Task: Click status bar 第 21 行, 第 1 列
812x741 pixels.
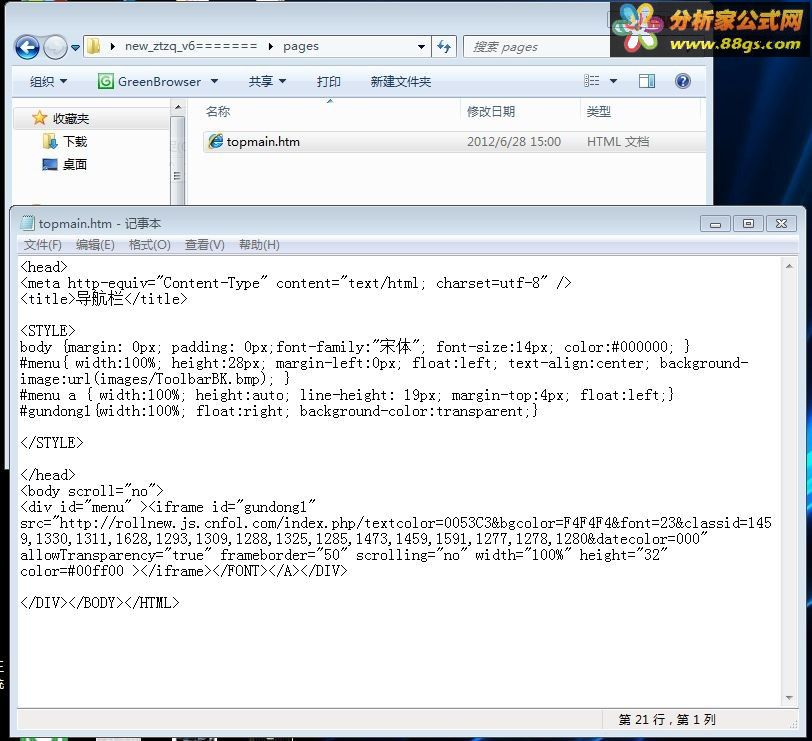Action: click(666, 719)
